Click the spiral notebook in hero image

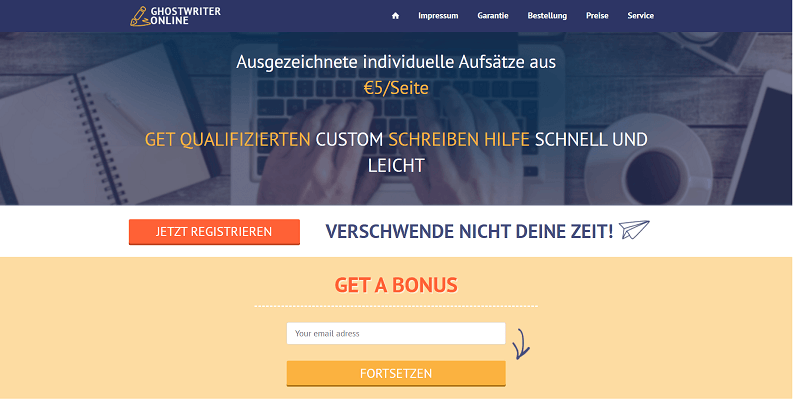(x=107, y=125)
